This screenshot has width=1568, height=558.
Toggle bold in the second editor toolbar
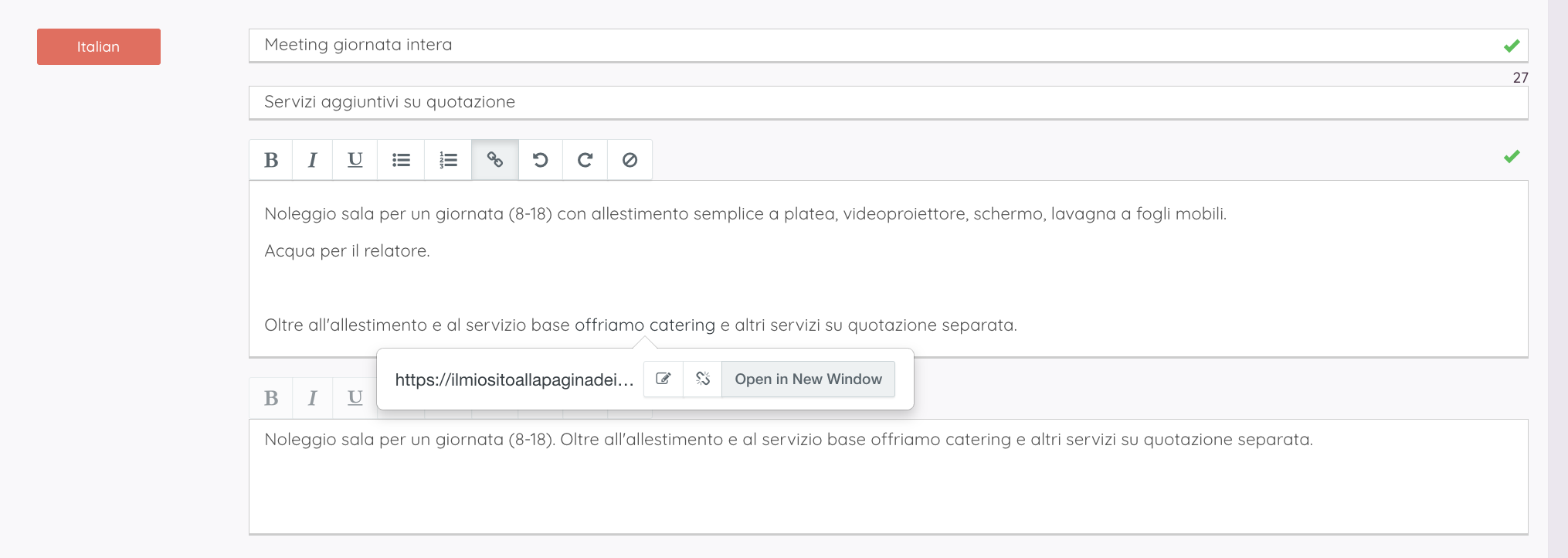click(271, 398)
